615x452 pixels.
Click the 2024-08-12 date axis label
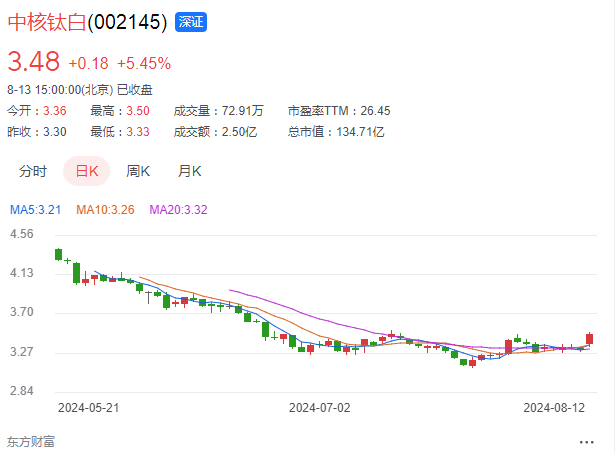pyautogui.click(x=554, y=408)
